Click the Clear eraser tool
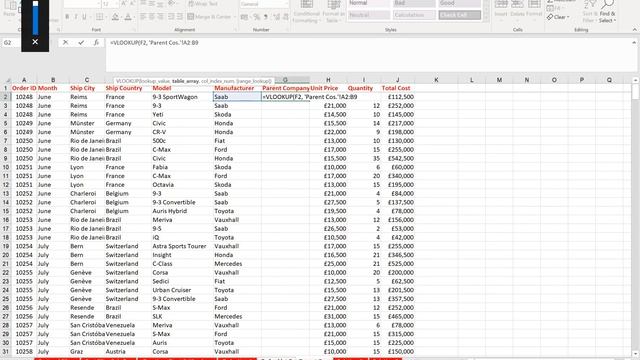This screenshot has width=640, height=360. (x=558, y=17)
